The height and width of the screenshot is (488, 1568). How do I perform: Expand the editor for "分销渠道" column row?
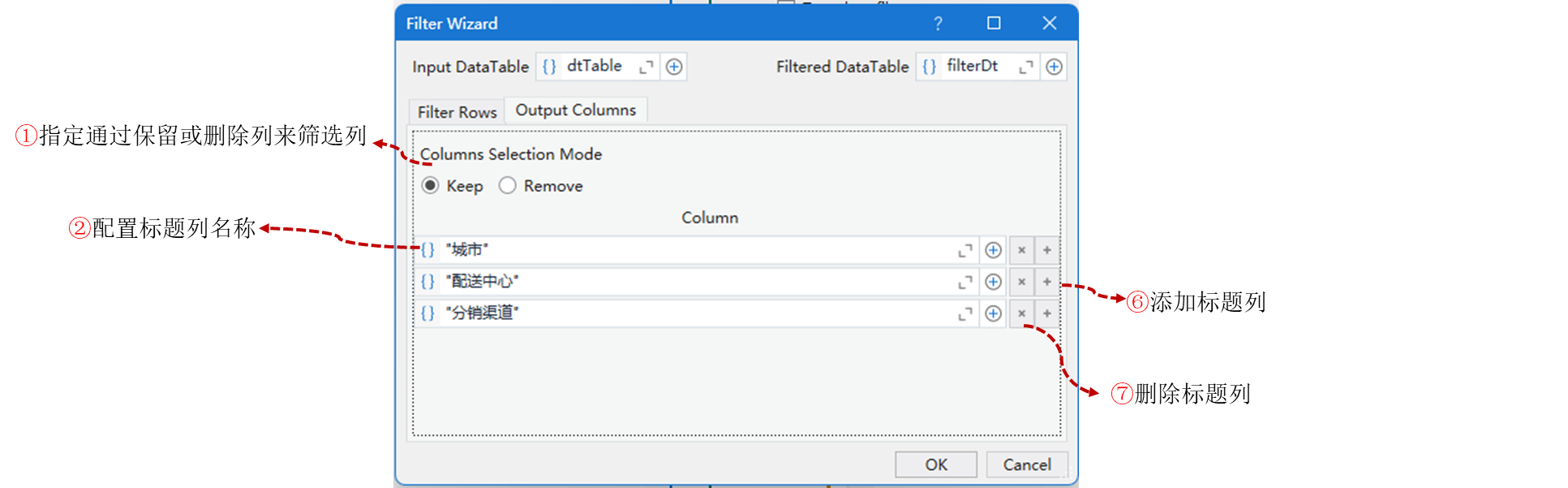pos(965,314)
